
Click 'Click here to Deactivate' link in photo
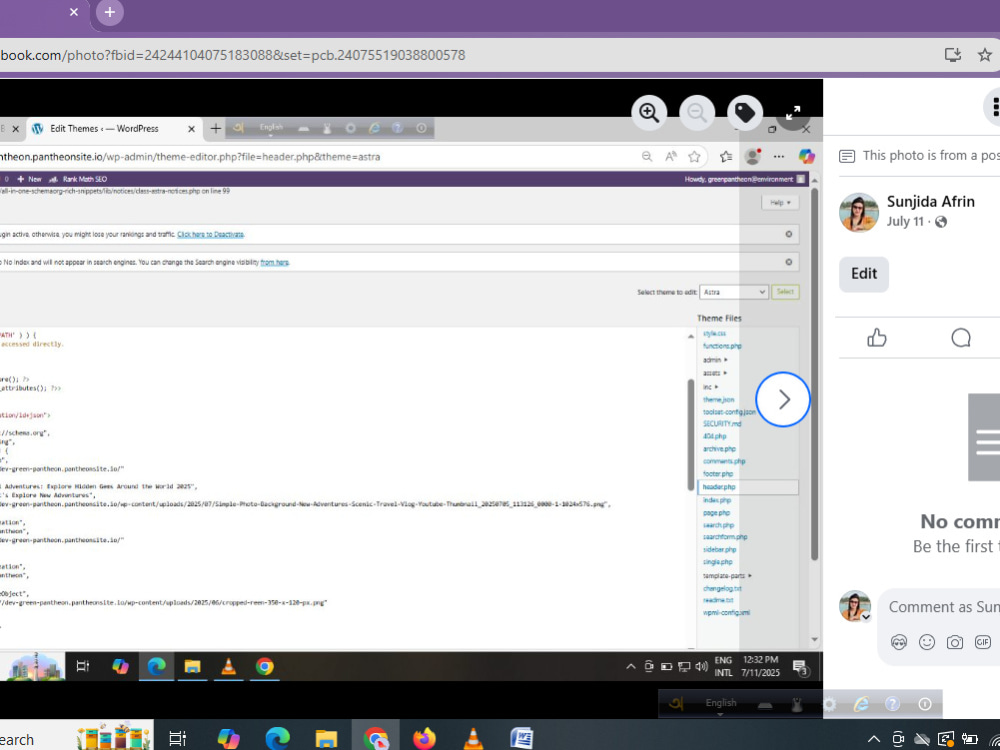click(x=210, y=234)
